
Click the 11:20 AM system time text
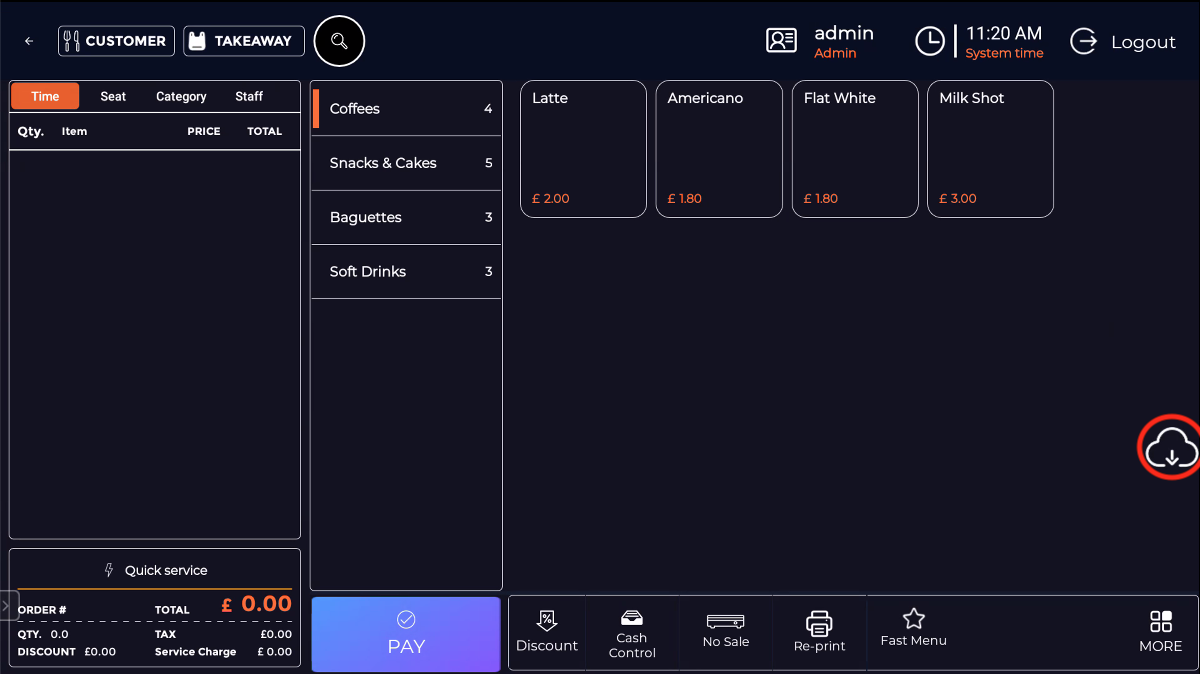(x=1004, y=34)
